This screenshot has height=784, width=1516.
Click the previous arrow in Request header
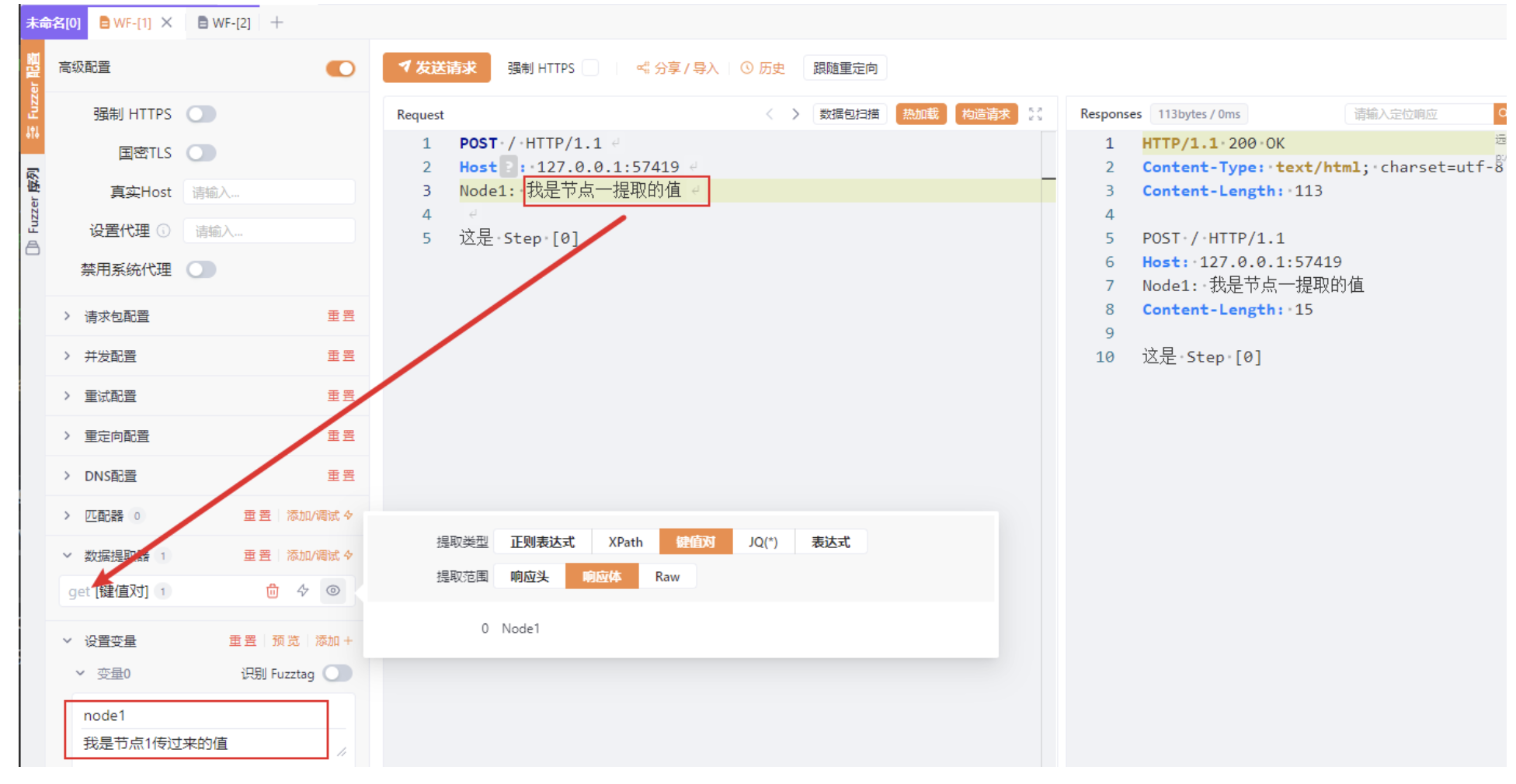point(769,114)
